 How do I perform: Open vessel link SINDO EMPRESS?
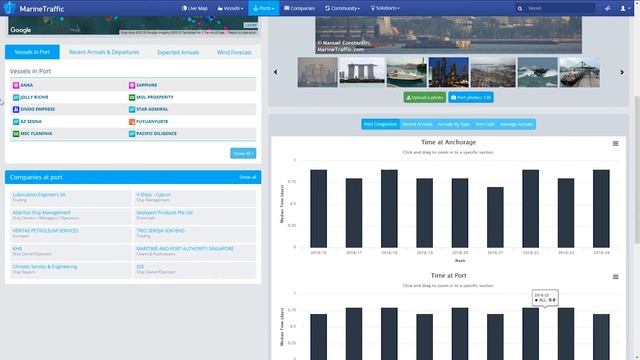[x=38, y=109]
